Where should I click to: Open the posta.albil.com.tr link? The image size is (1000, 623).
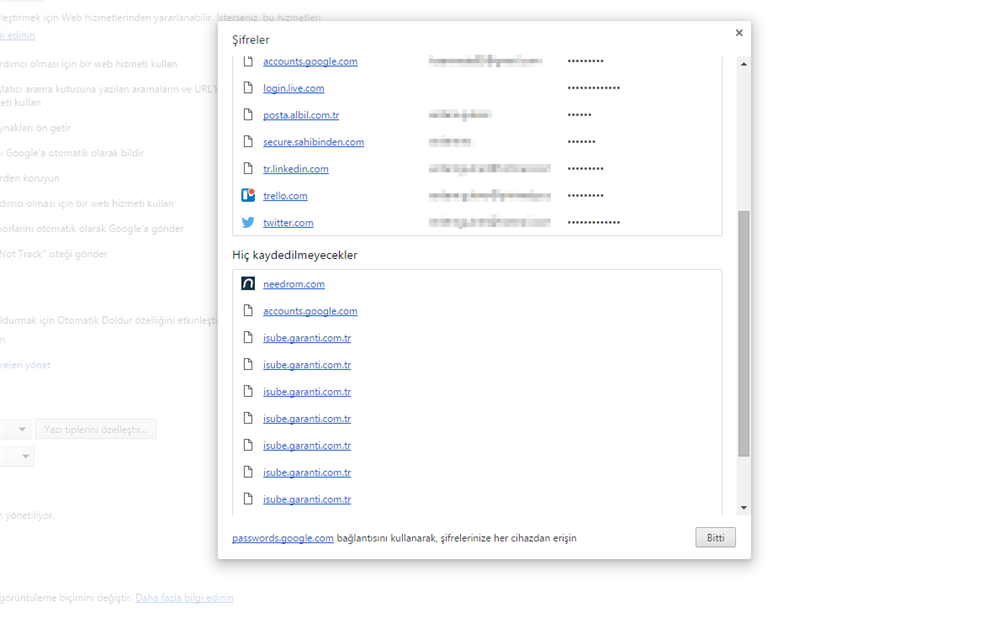[x=301, y=115]
